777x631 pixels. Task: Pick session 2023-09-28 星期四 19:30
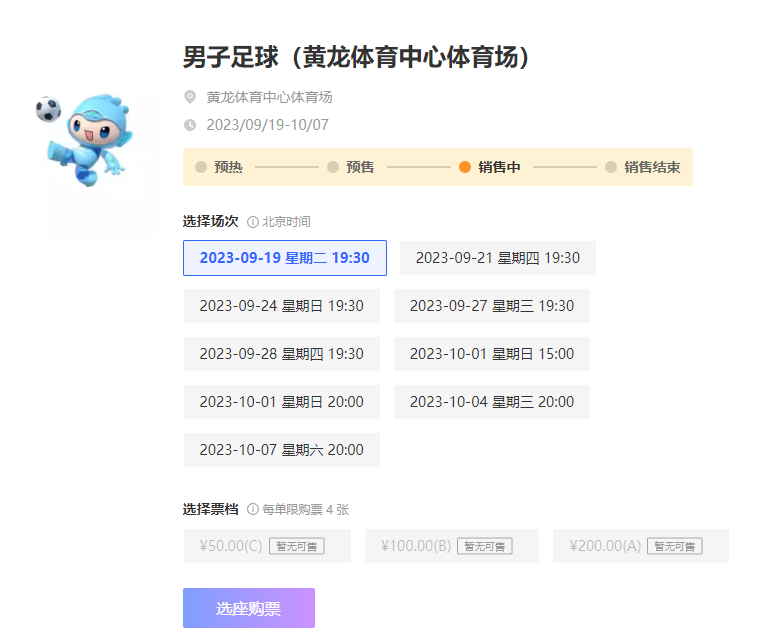click(x=281, y=354)
